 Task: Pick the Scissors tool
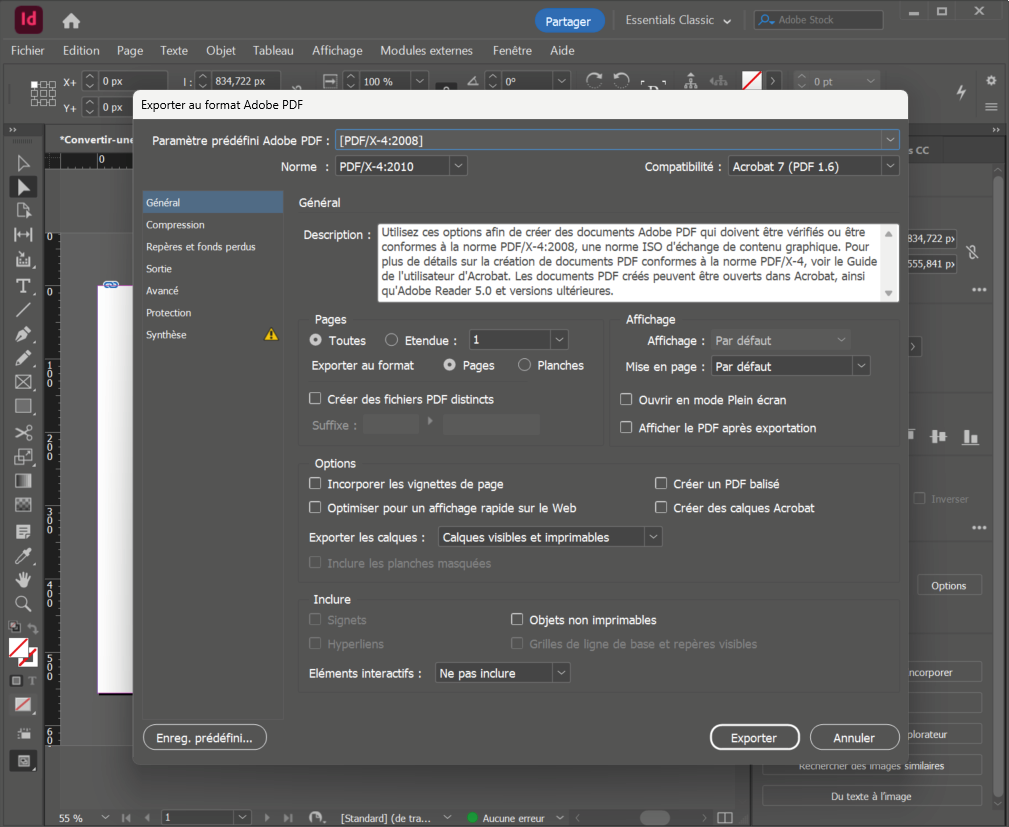pos(23,432)
